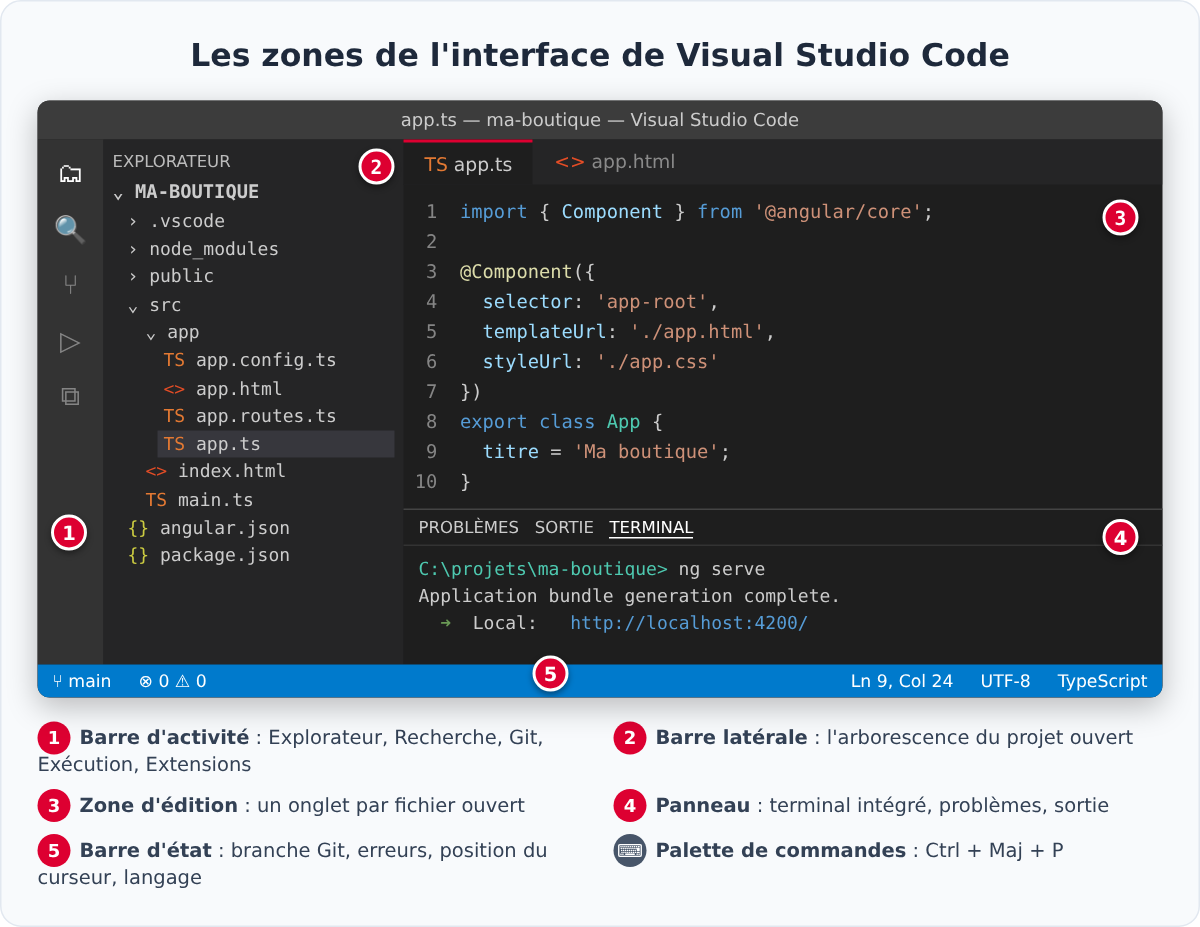Click TS icon next to main.ts
Image resolution: width=1200 pixels, height=927 pixels.
[x=156, y=500]
